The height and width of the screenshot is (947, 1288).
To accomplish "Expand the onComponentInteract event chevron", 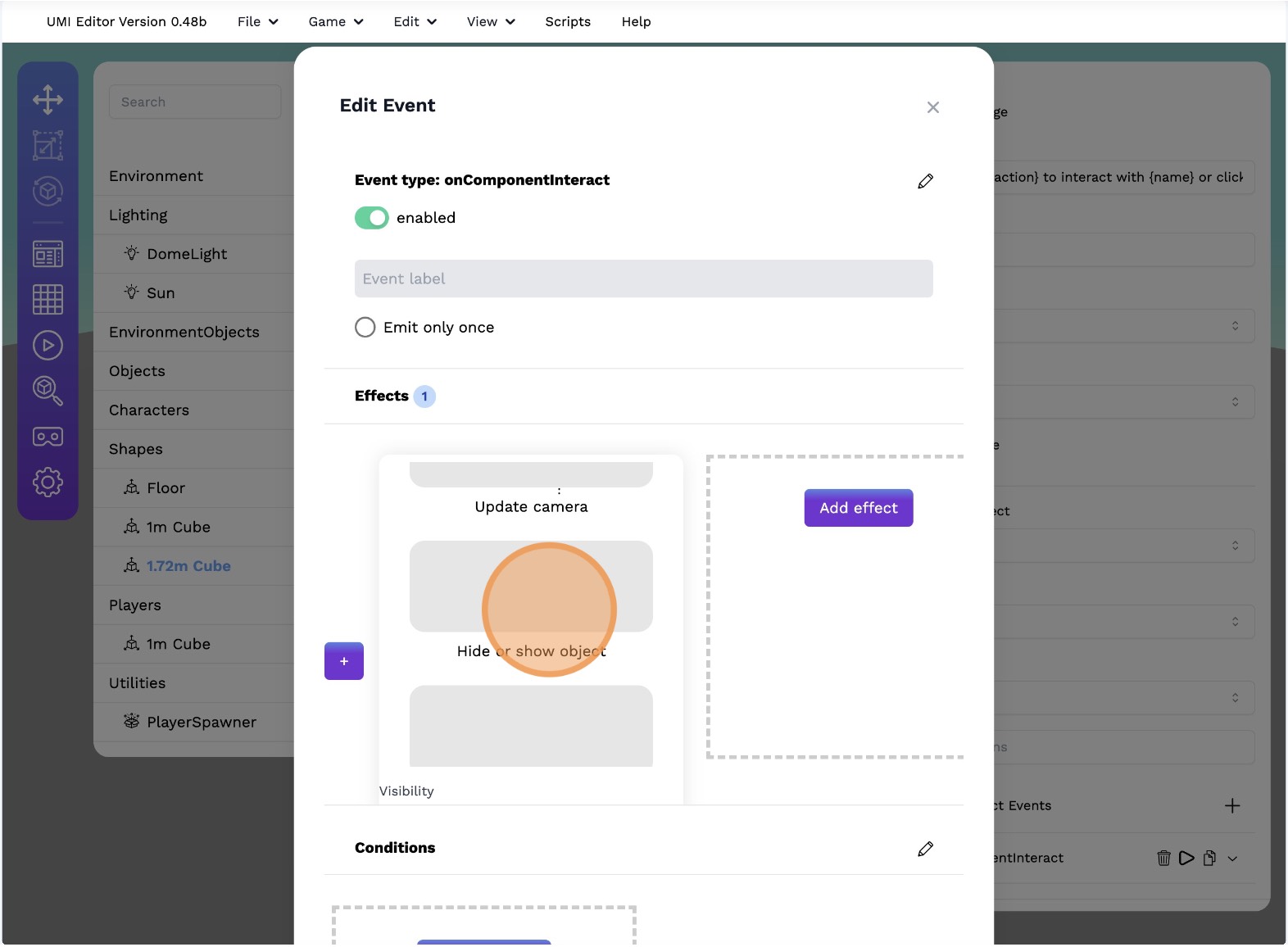I will (x=1232, y=859).
